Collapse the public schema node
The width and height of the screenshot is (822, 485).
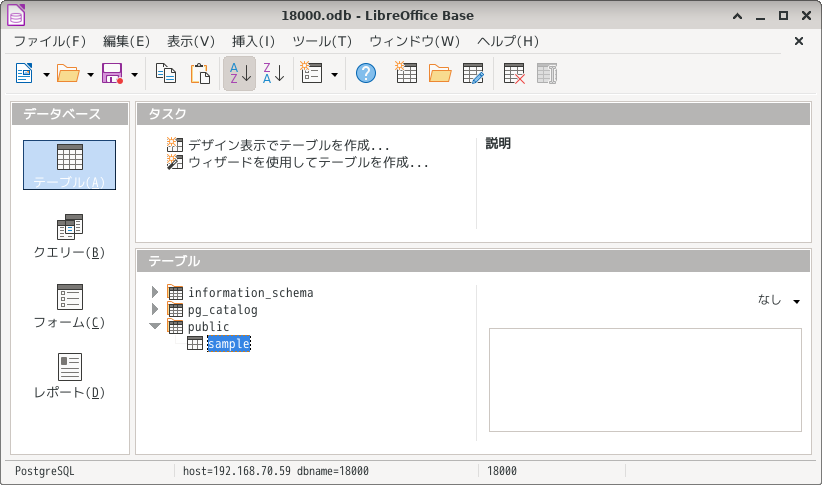[155, 326]
